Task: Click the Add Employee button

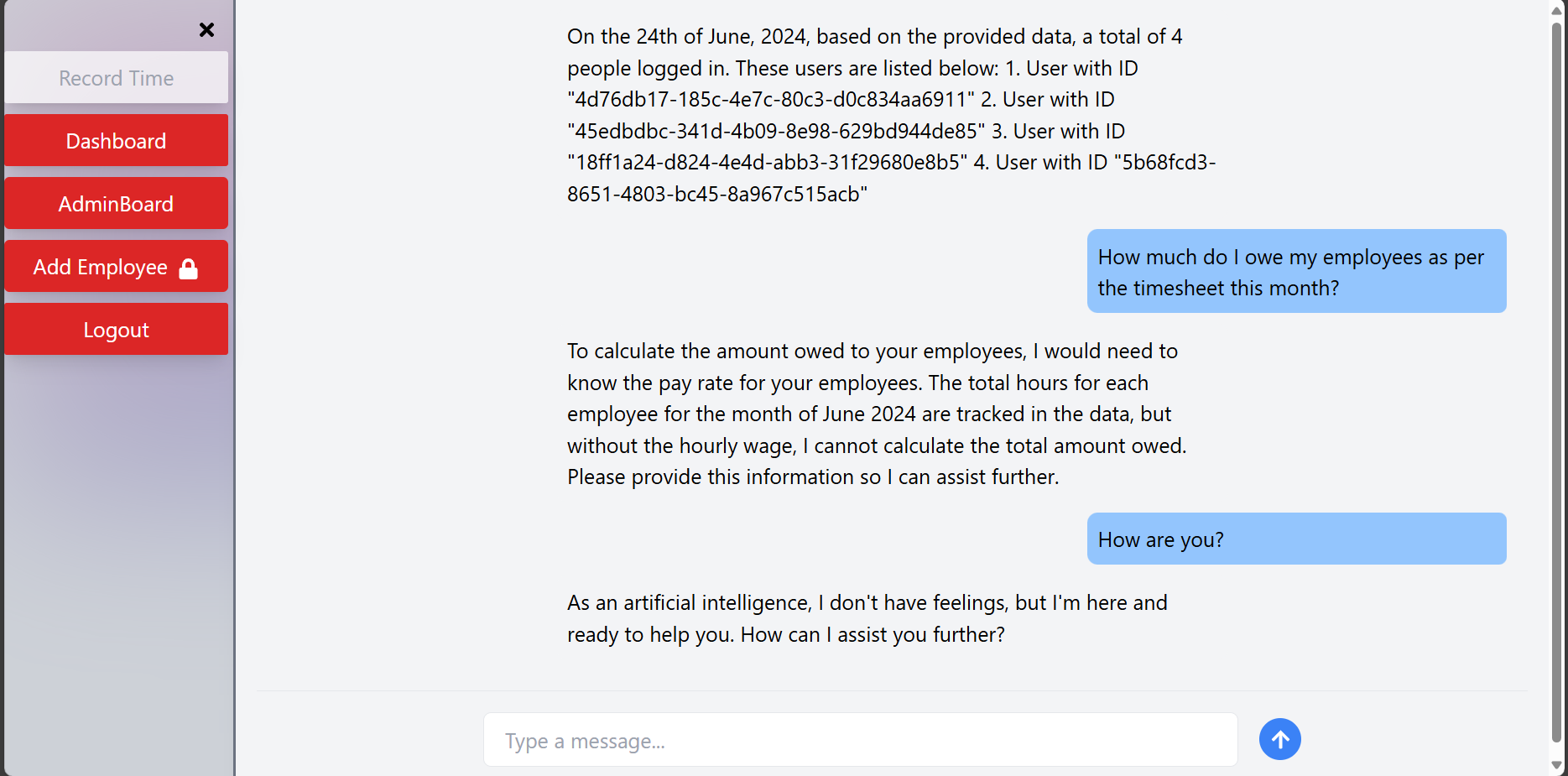Action: point(101,267)
